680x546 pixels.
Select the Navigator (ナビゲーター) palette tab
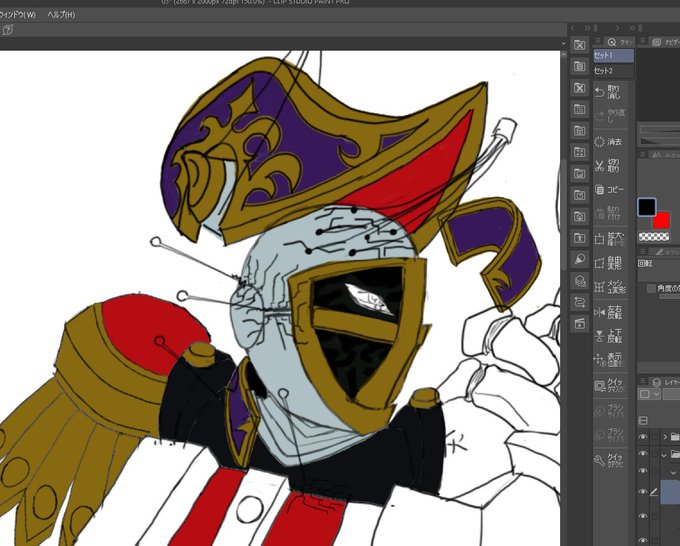tap(665, 42)
